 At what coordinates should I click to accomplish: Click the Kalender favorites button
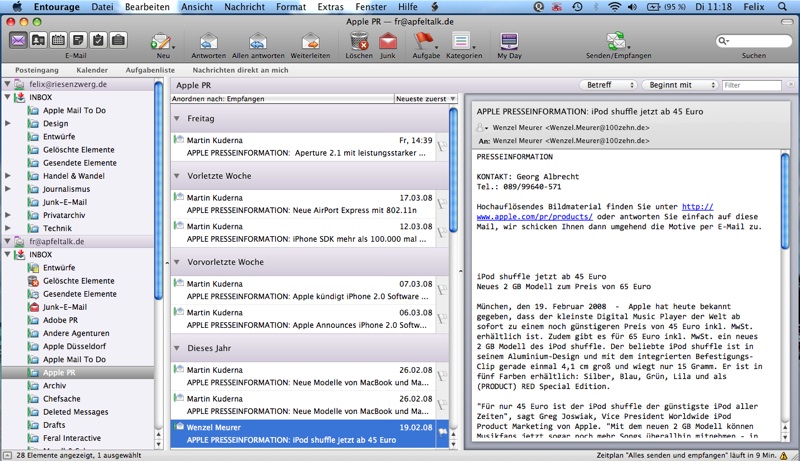point(92,70)
